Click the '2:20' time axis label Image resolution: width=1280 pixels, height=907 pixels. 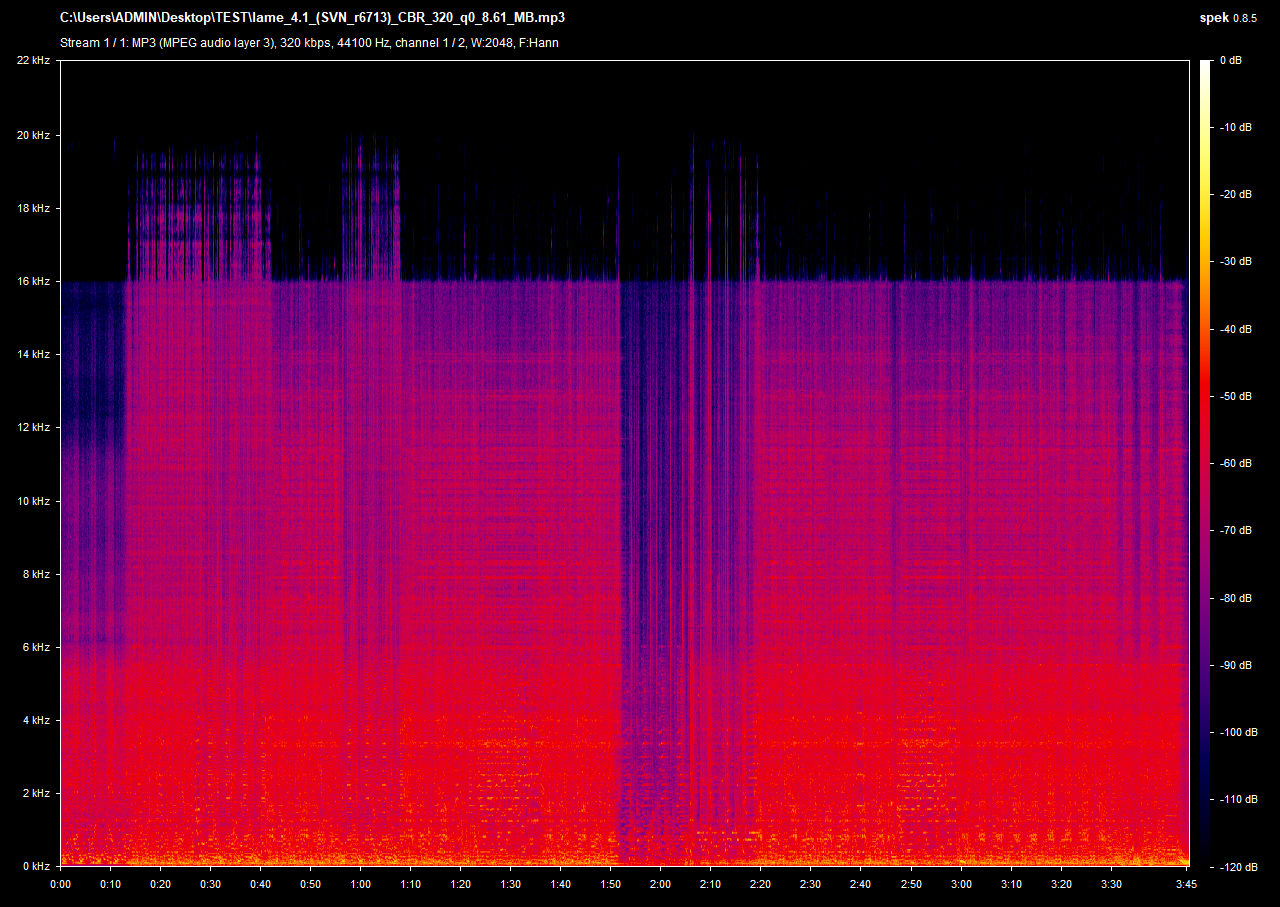760,884
